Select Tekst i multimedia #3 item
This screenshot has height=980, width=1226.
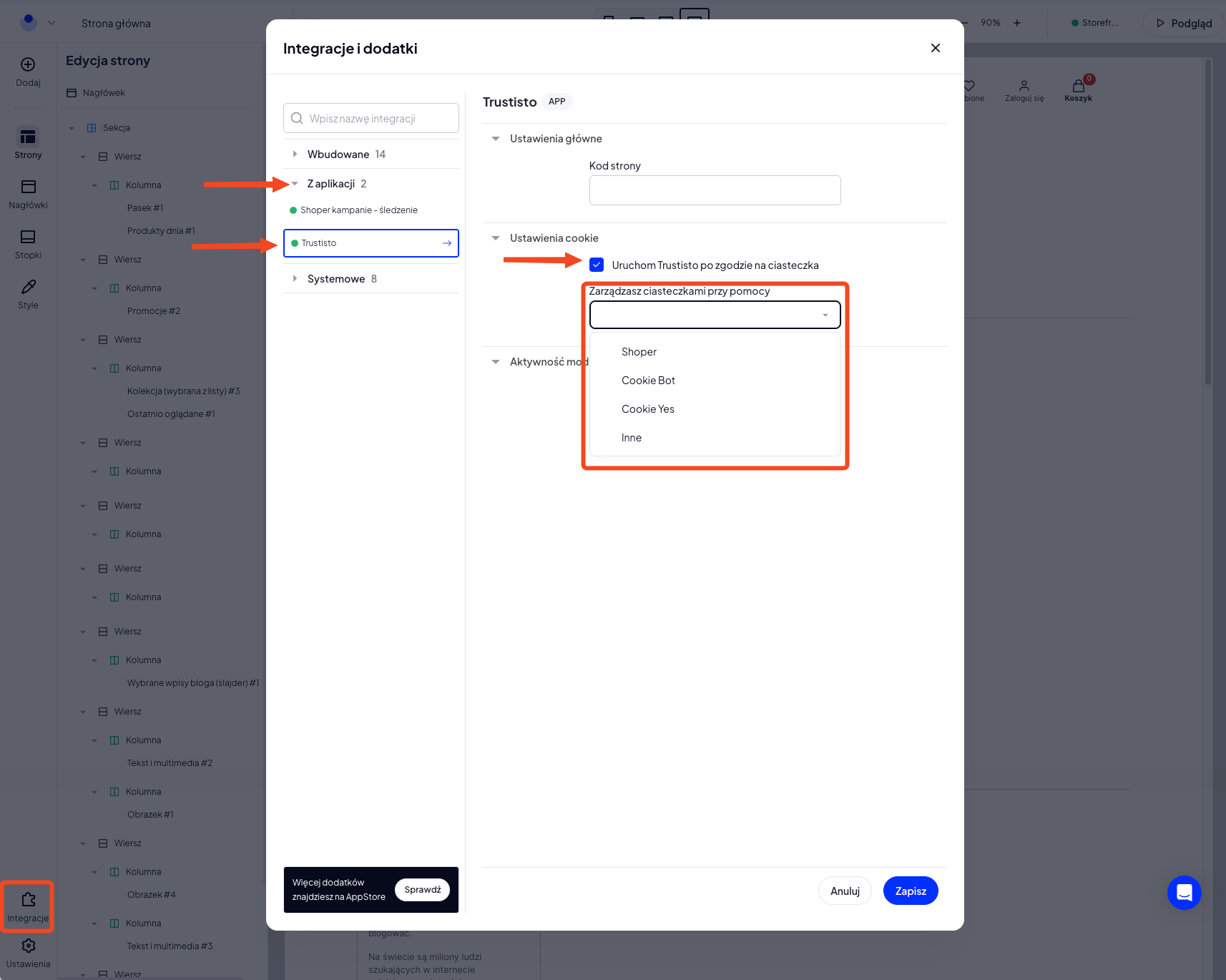pos(170,946)
